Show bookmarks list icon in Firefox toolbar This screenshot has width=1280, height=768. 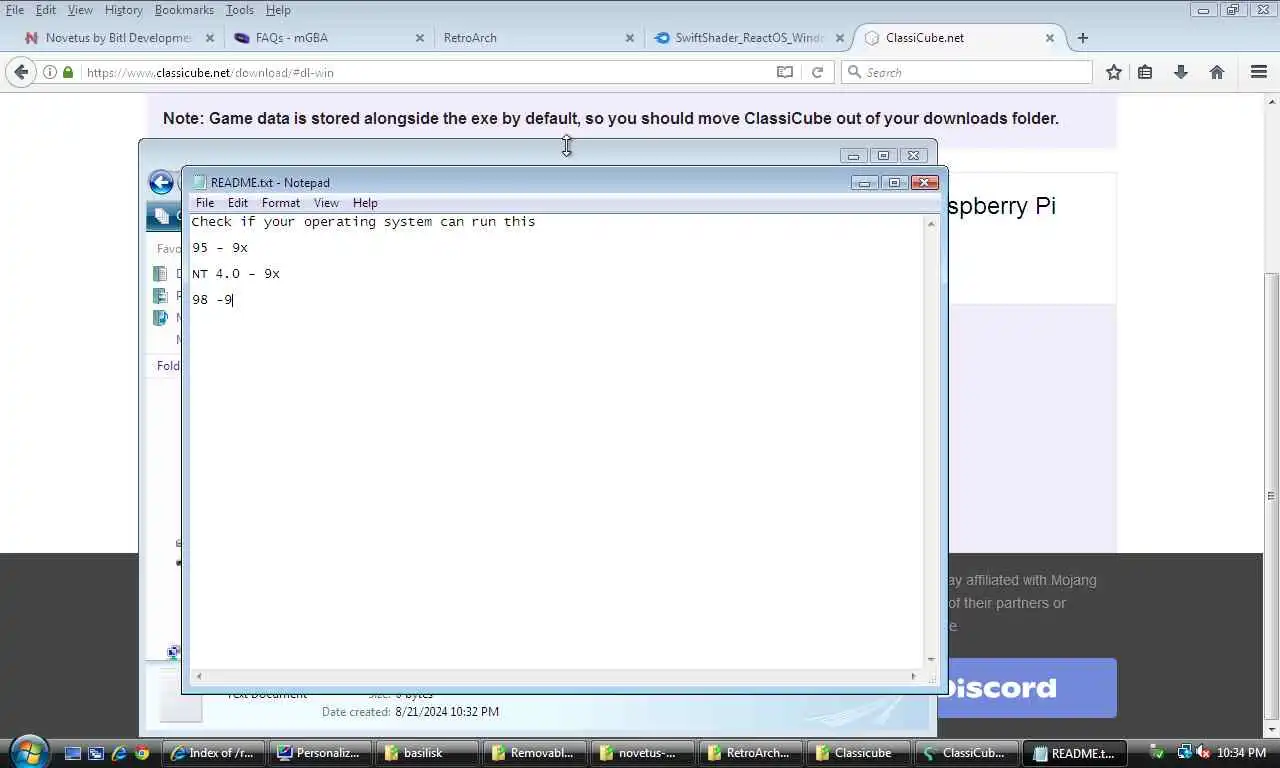coord(1145,72)
